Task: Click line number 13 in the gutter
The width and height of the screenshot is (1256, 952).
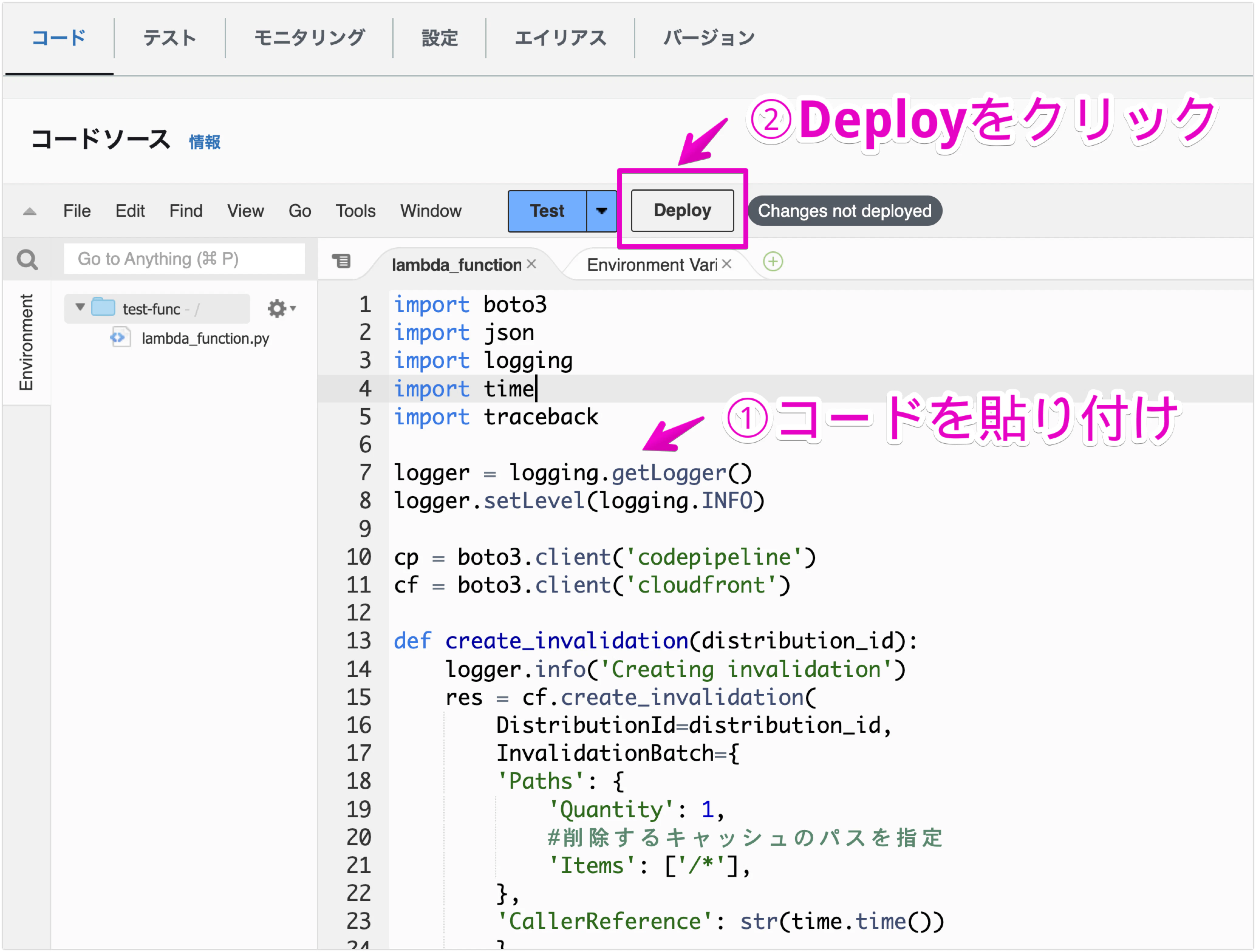Action: tap(359, 641)
